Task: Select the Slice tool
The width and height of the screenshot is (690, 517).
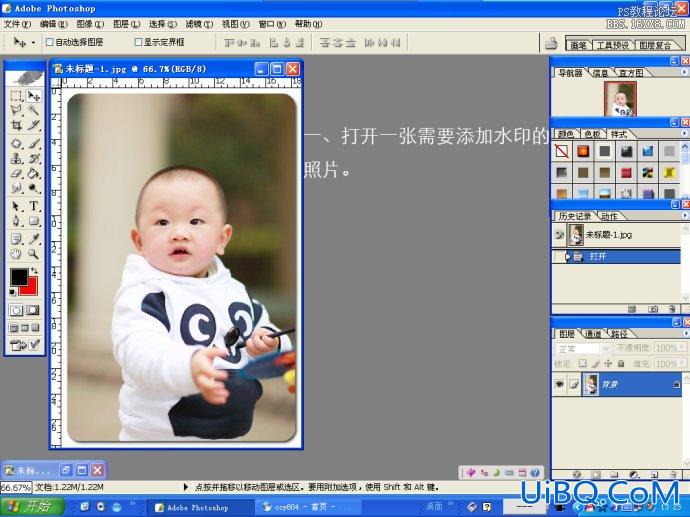Action: click(33, 125)
